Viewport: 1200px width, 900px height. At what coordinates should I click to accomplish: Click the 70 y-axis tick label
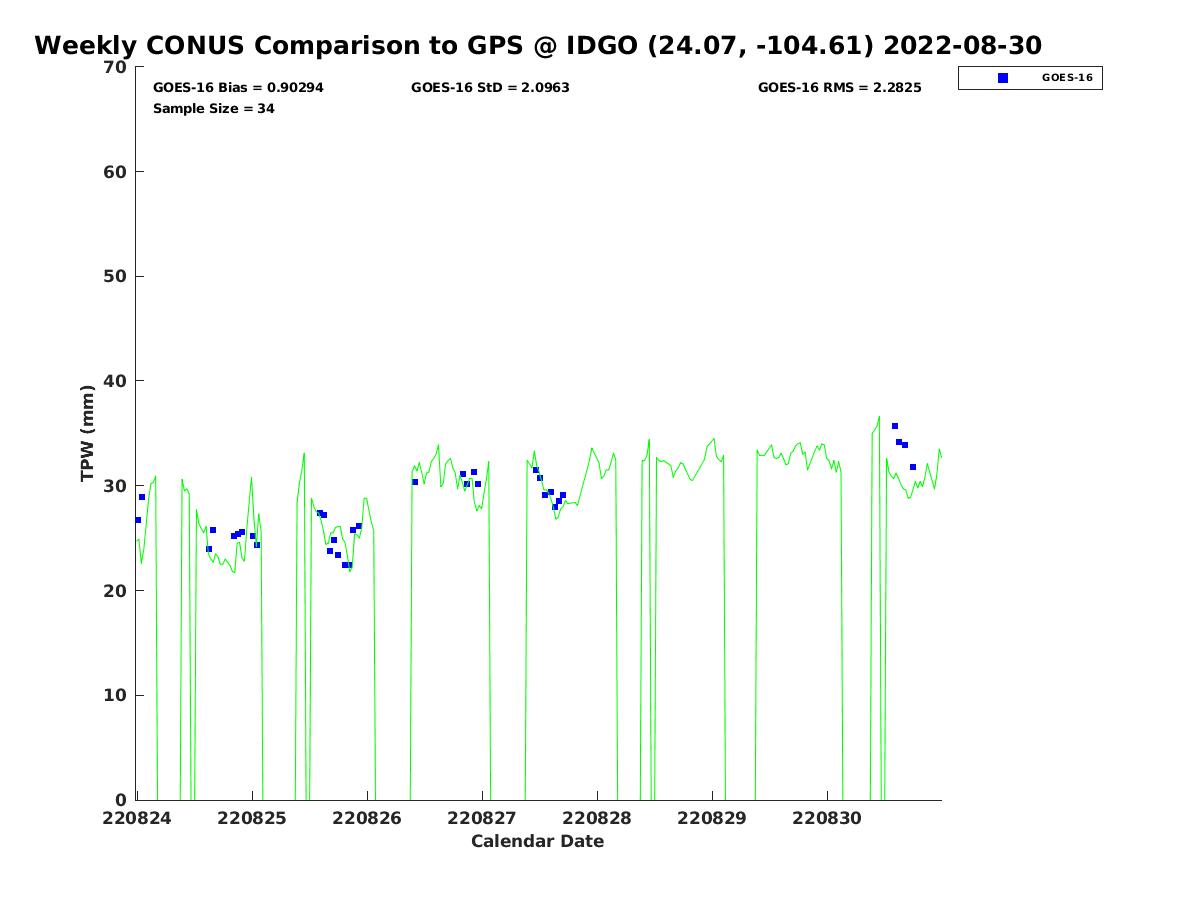coord(116,68)
